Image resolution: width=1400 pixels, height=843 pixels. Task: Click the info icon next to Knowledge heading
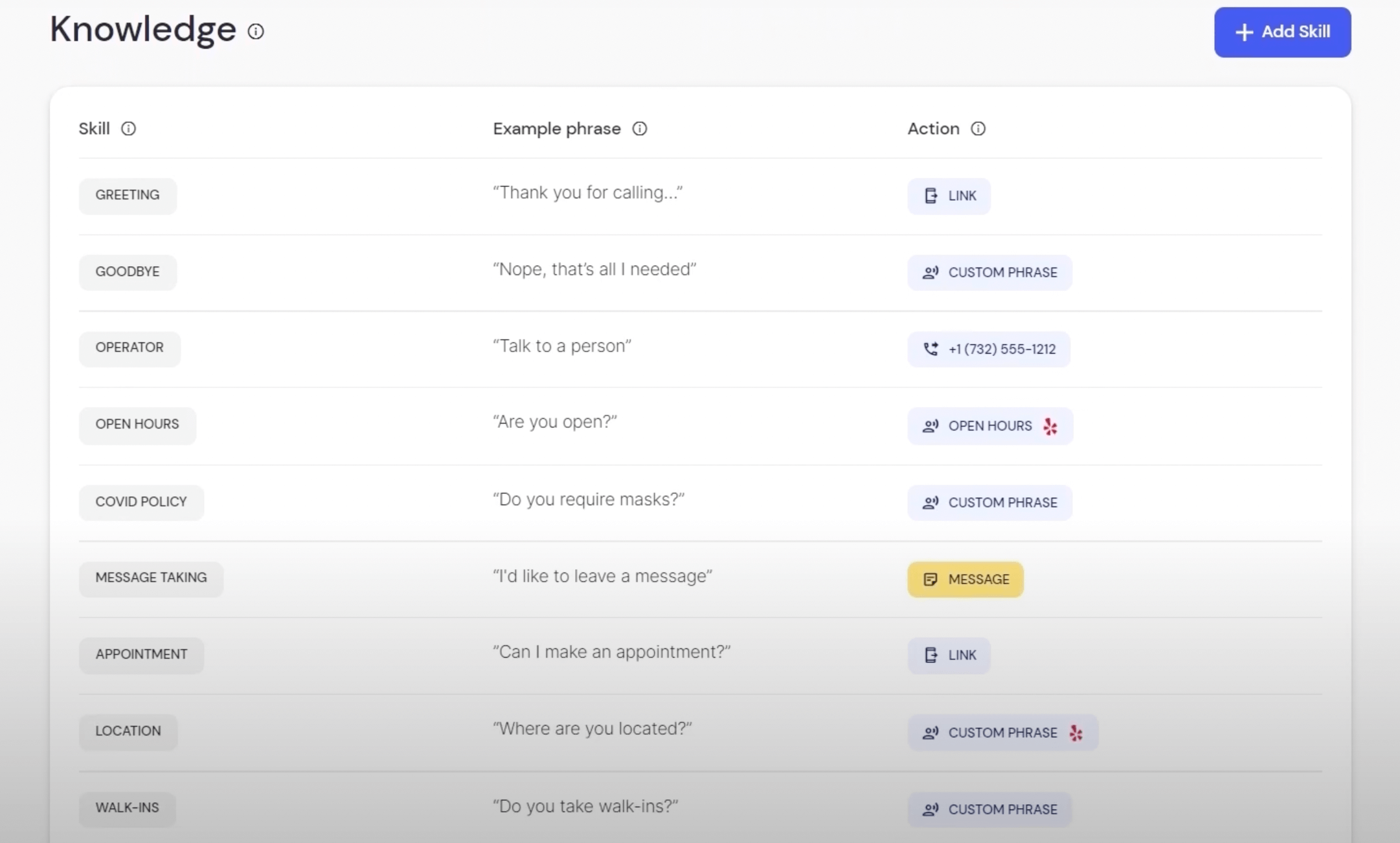(x=256, y=31)
